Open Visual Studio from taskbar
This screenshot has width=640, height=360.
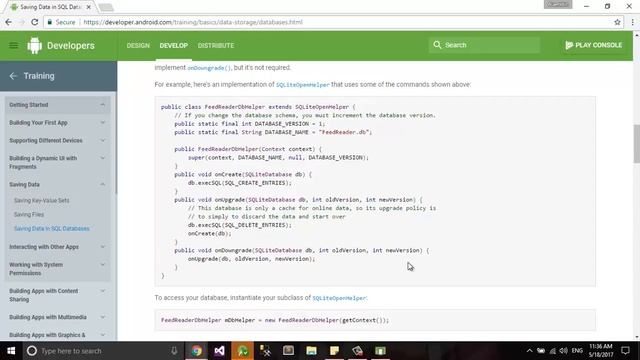pyautogui.click(x=220, y=351)
